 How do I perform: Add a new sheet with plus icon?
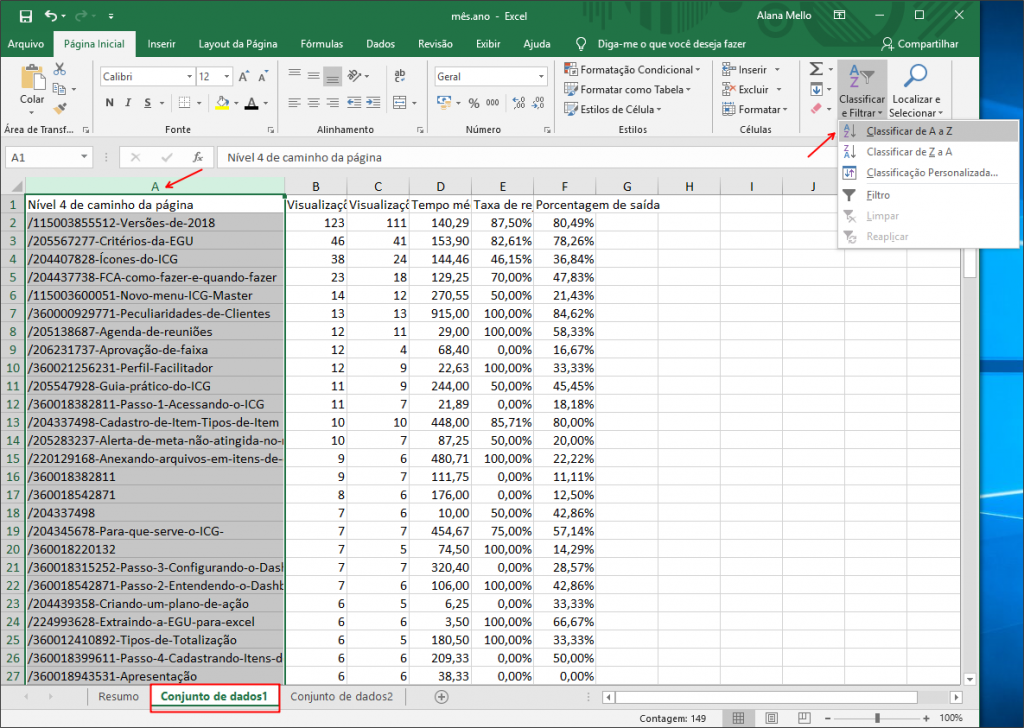coord(441,697)
